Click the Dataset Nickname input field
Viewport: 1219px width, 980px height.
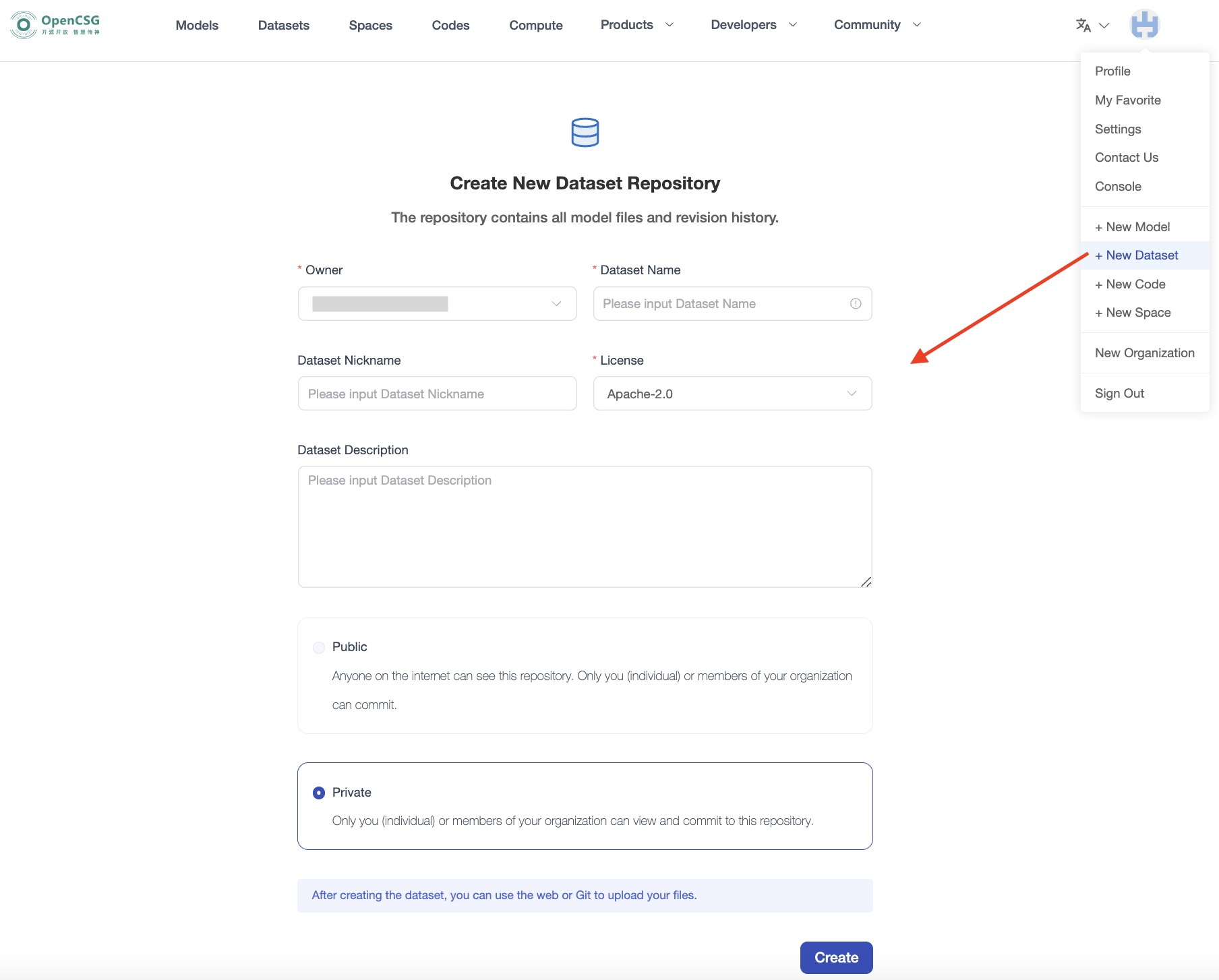[x=437, y=393]
